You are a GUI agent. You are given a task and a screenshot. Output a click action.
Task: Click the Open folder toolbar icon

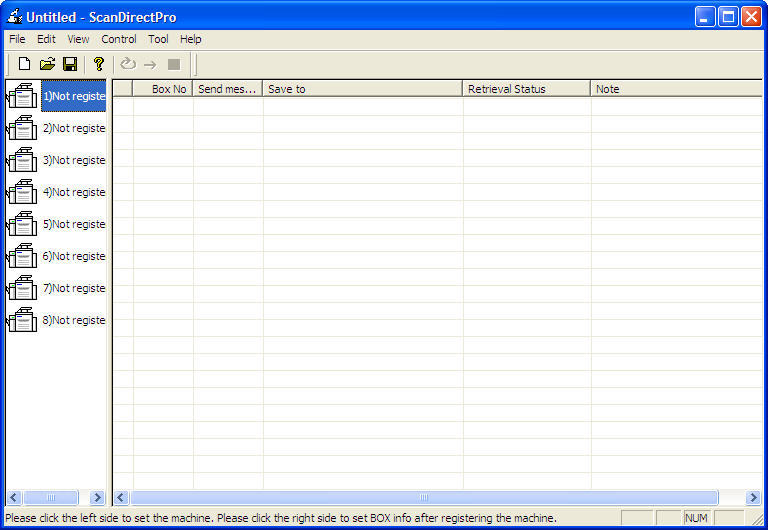[47, 64]
